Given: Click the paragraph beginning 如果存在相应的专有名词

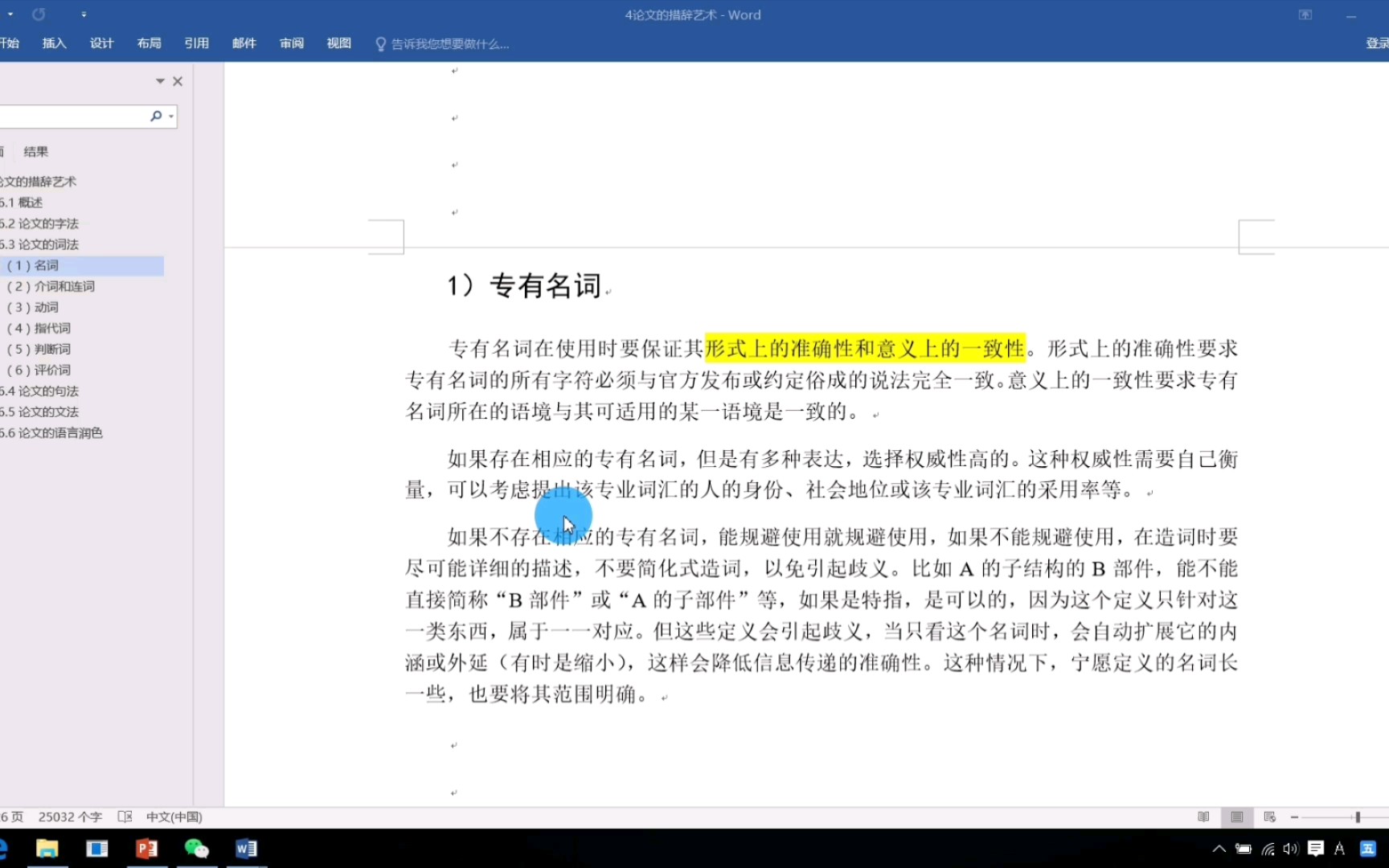Looking at the screenshot, I should click(822, 474).
